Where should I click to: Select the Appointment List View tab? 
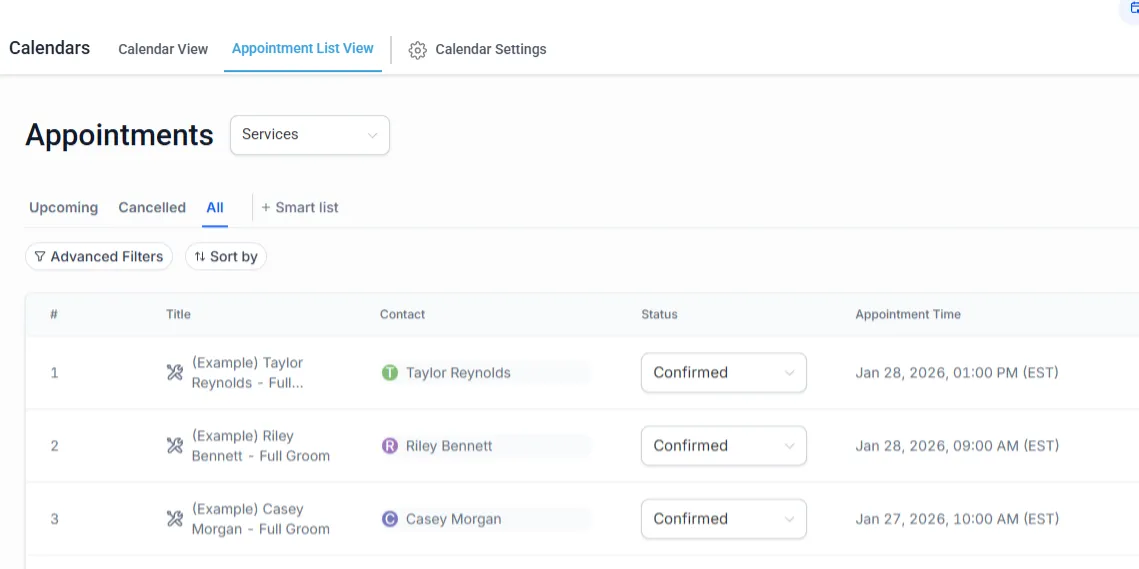tap(302, 48)
